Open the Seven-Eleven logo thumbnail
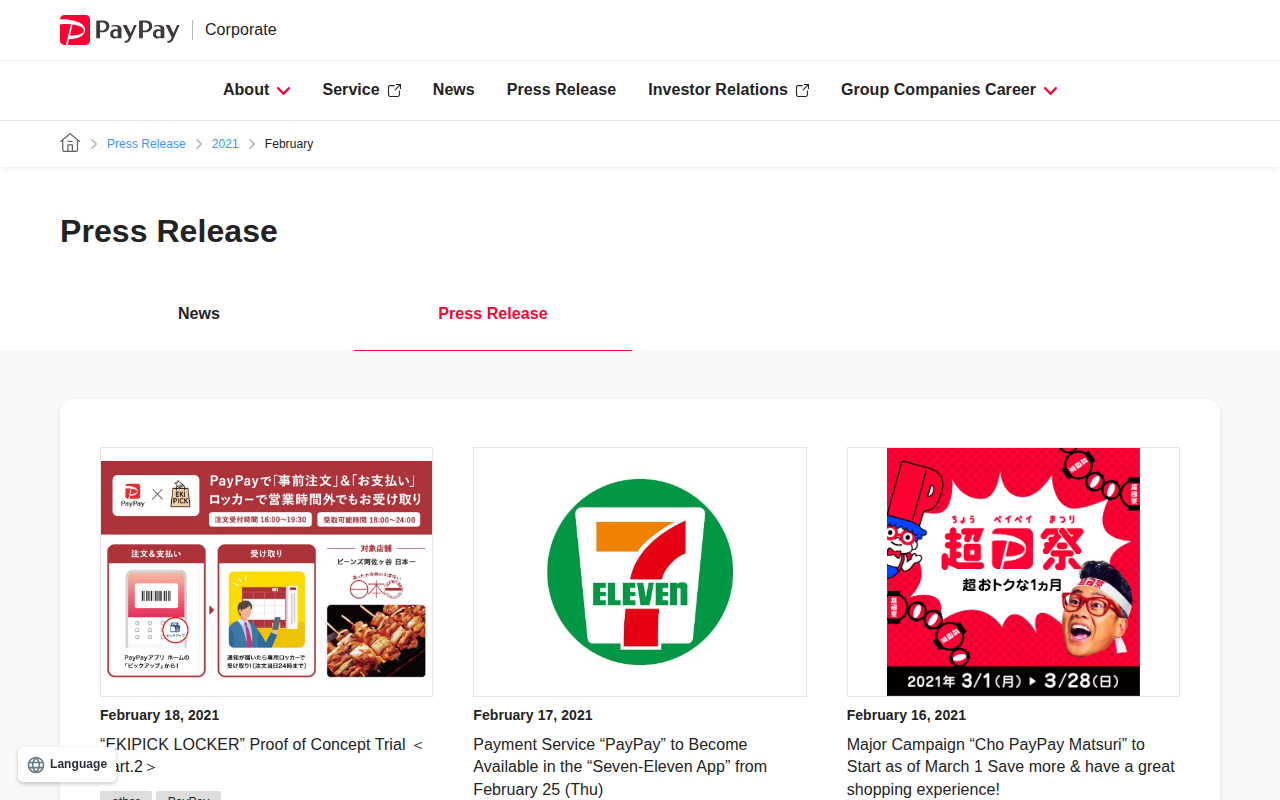Viewport: 1280px width, 800px height. tap(640, 572)
